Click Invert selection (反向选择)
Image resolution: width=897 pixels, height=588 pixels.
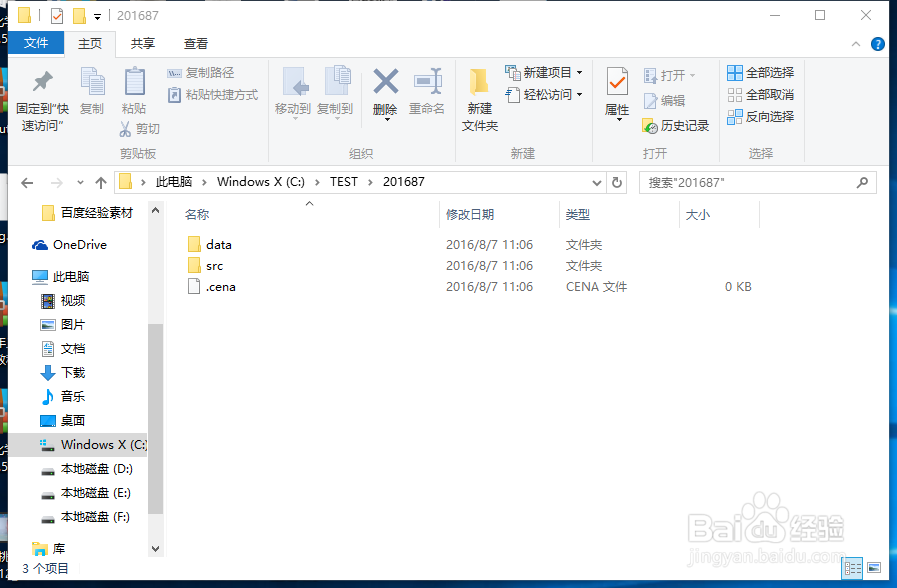pyautogui.click(x=761, y=117)
